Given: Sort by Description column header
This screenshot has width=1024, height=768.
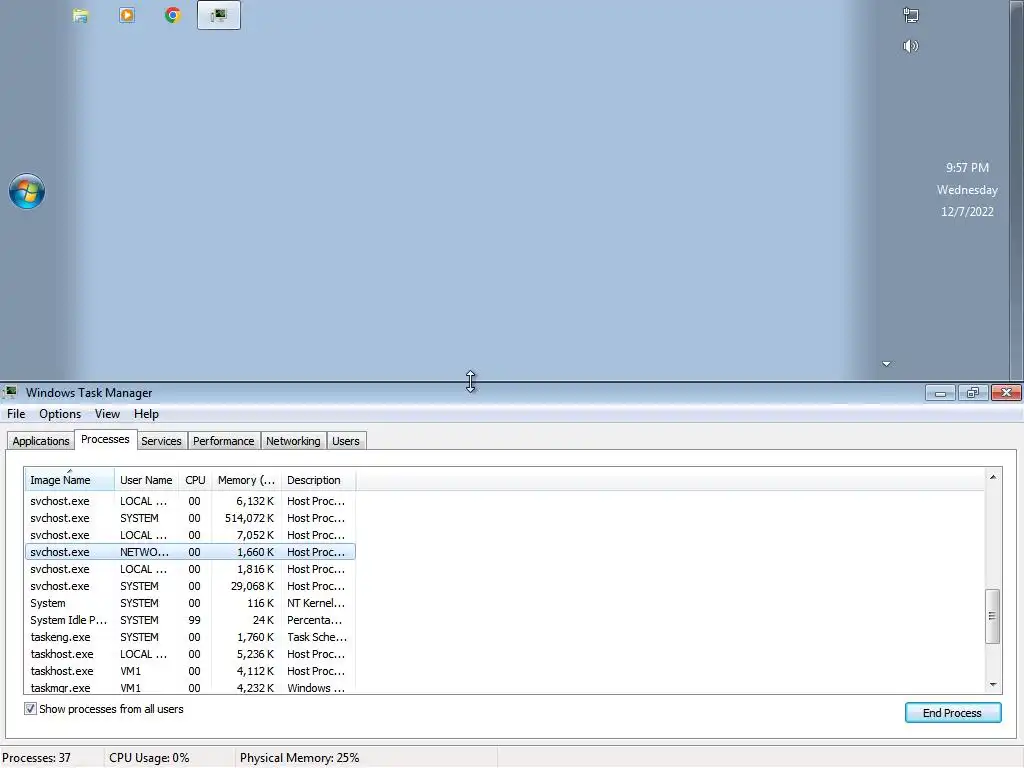Looking at the screenshot, I should click(318, 480).
